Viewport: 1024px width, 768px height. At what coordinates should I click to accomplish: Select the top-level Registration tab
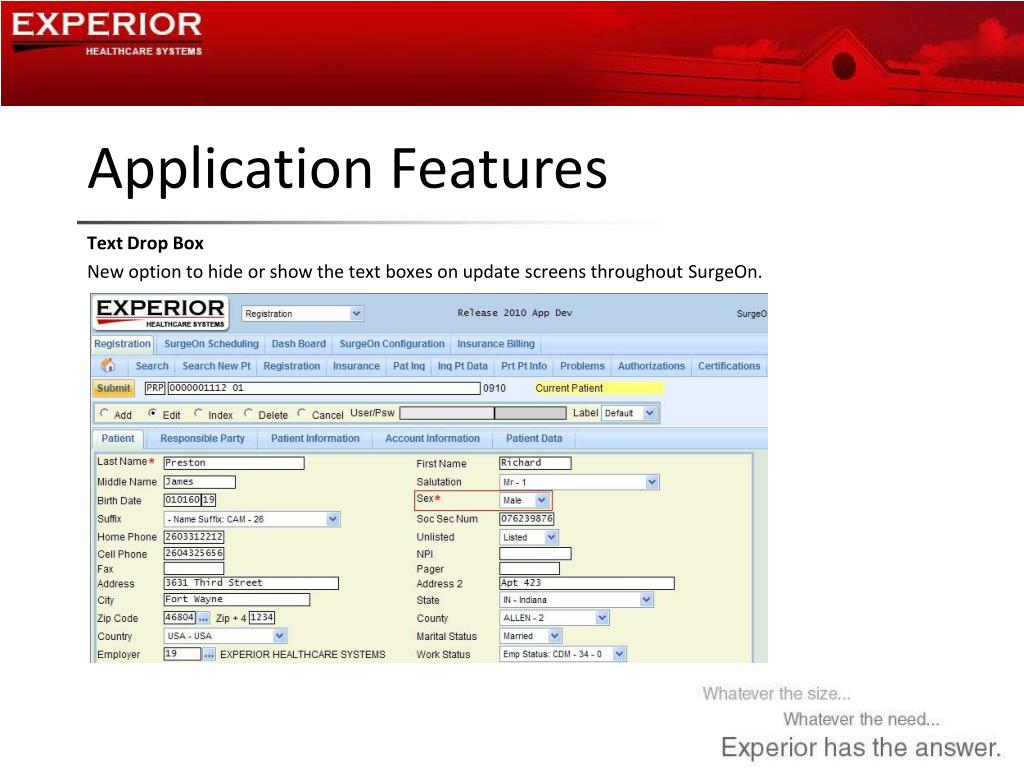[x=122, y=344]
